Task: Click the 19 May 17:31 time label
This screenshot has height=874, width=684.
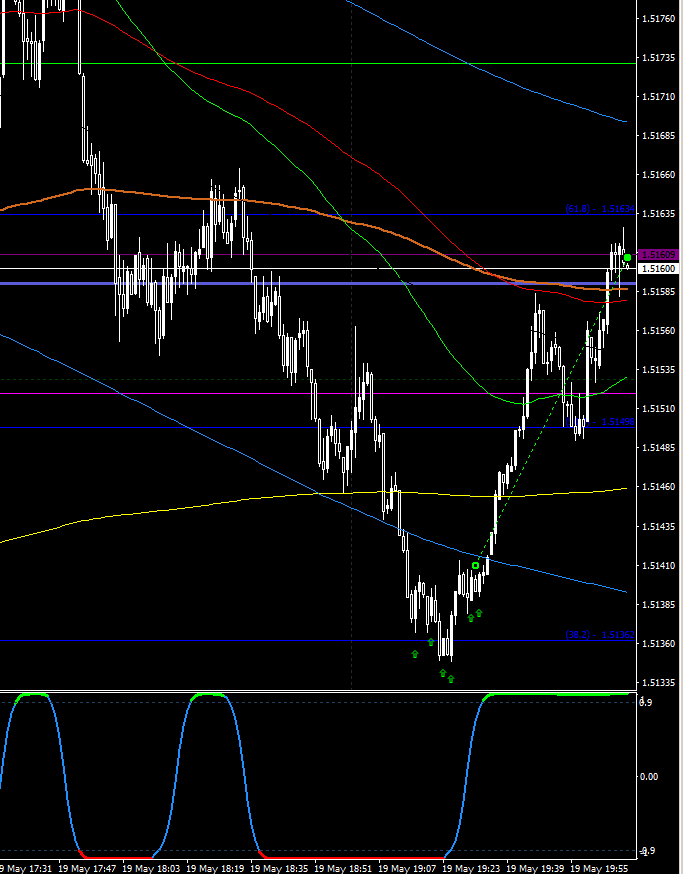Action: click(x=27, y=868)
